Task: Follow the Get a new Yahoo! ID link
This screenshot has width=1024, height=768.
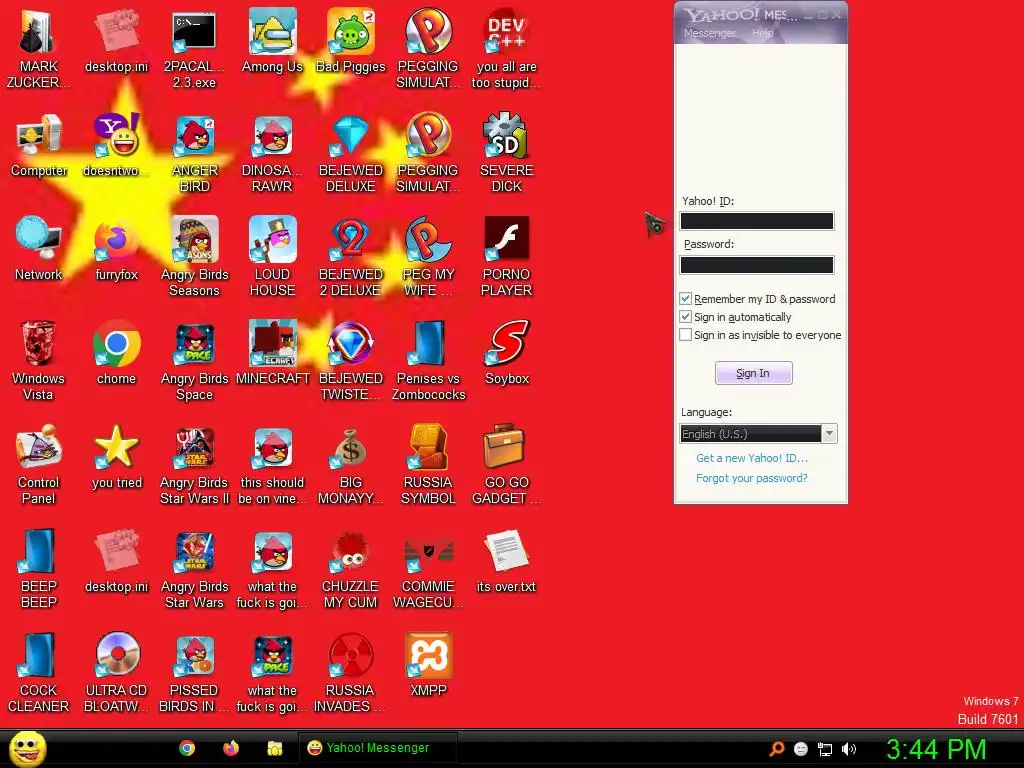Action: coord(752,458)
